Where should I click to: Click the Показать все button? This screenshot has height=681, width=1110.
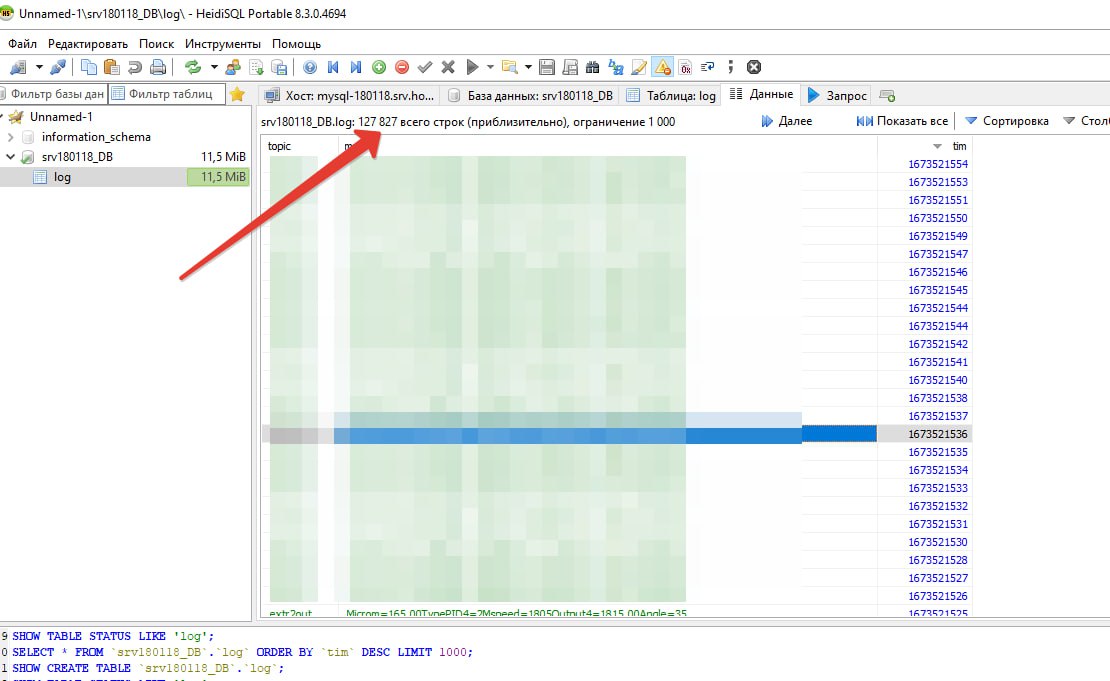click(902, 121)
